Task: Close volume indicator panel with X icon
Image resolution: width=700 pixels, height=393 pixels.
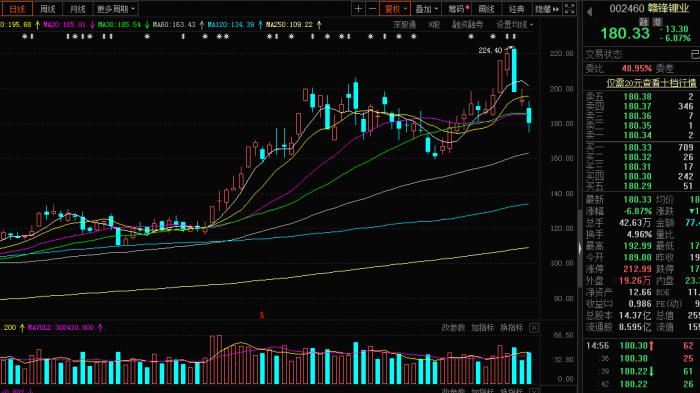Action: [x=534, y=328]
